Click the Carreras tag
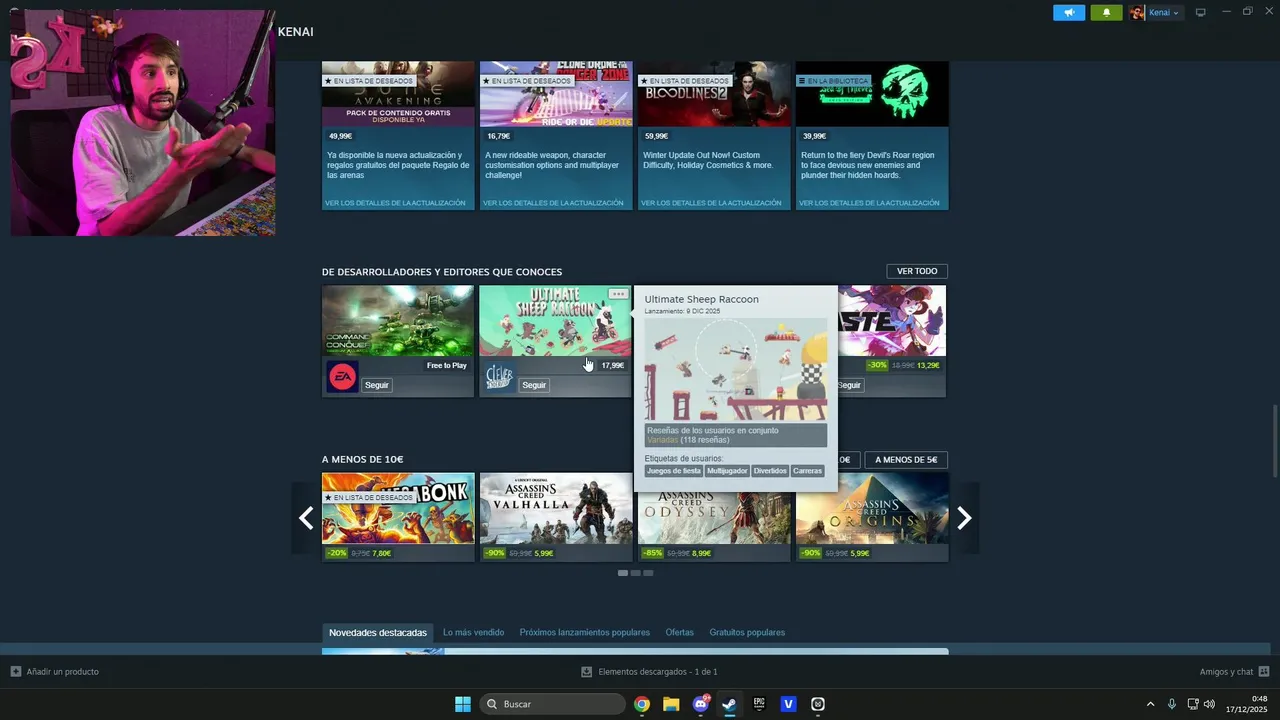 (x=807, y=471)
